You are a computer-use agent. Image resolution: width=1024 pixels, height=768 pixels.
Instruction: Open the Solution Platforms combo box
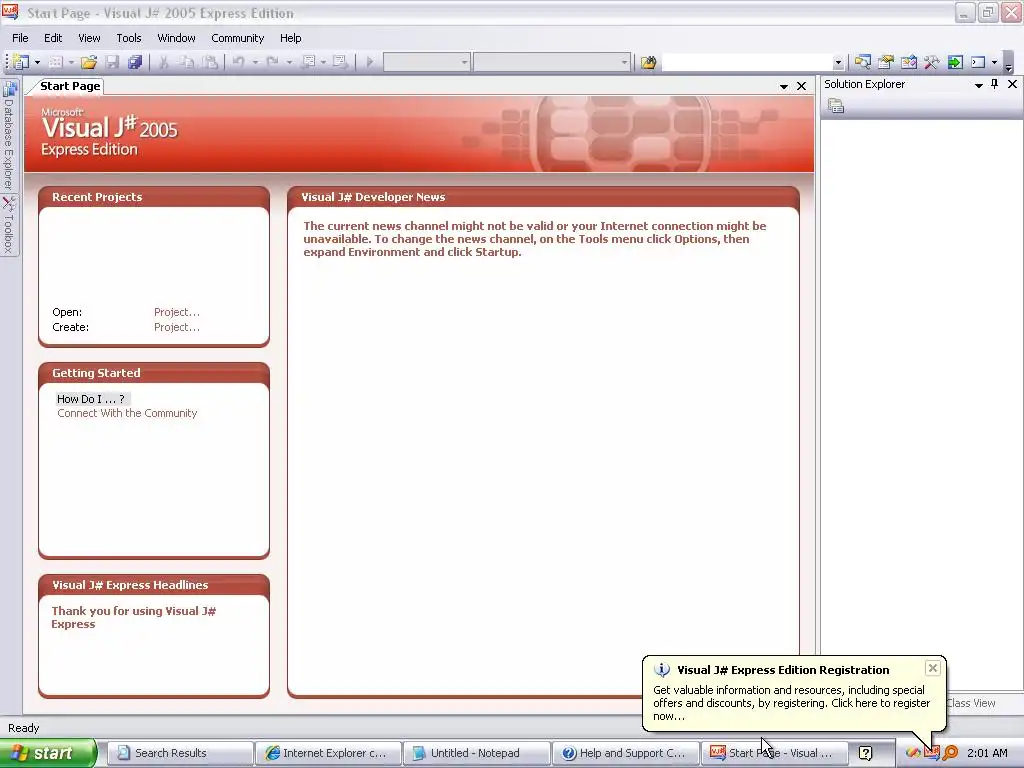552,62
